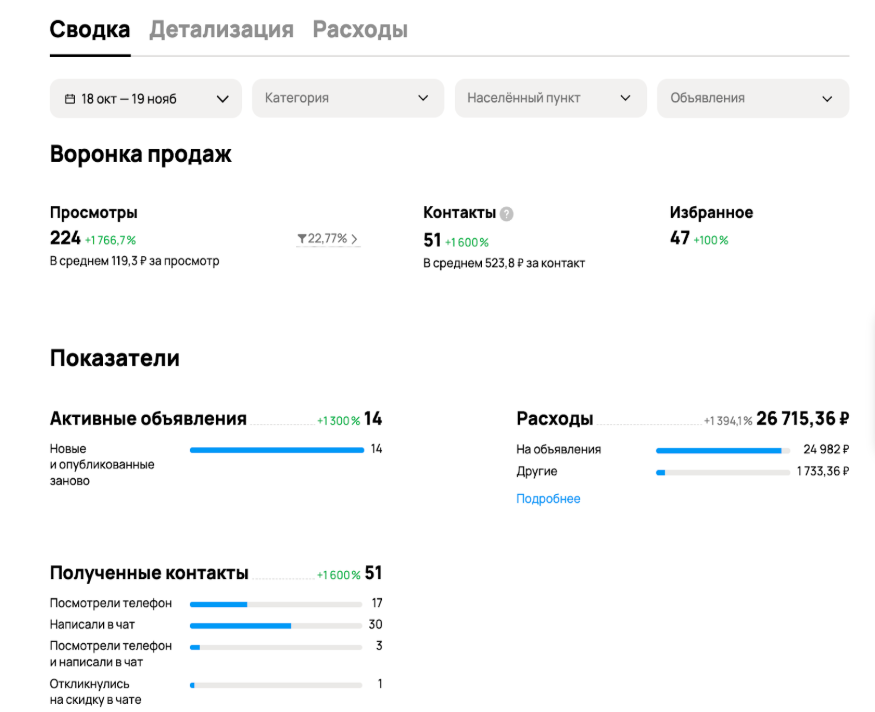Viewport: 875px width, 712px height.
Task: Click the first Посмотрели телефон progress bar with value 17
Action: (276, 604)
